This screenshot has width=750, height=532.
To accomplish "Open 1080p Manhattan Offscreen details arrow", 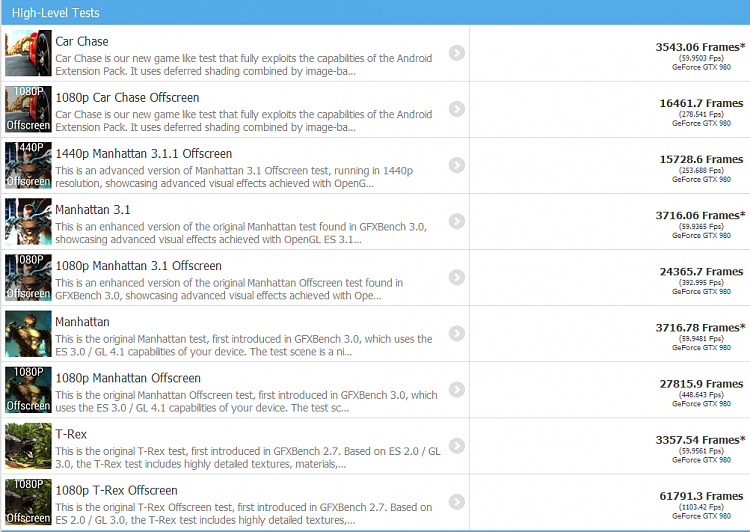I will point(457,389).
